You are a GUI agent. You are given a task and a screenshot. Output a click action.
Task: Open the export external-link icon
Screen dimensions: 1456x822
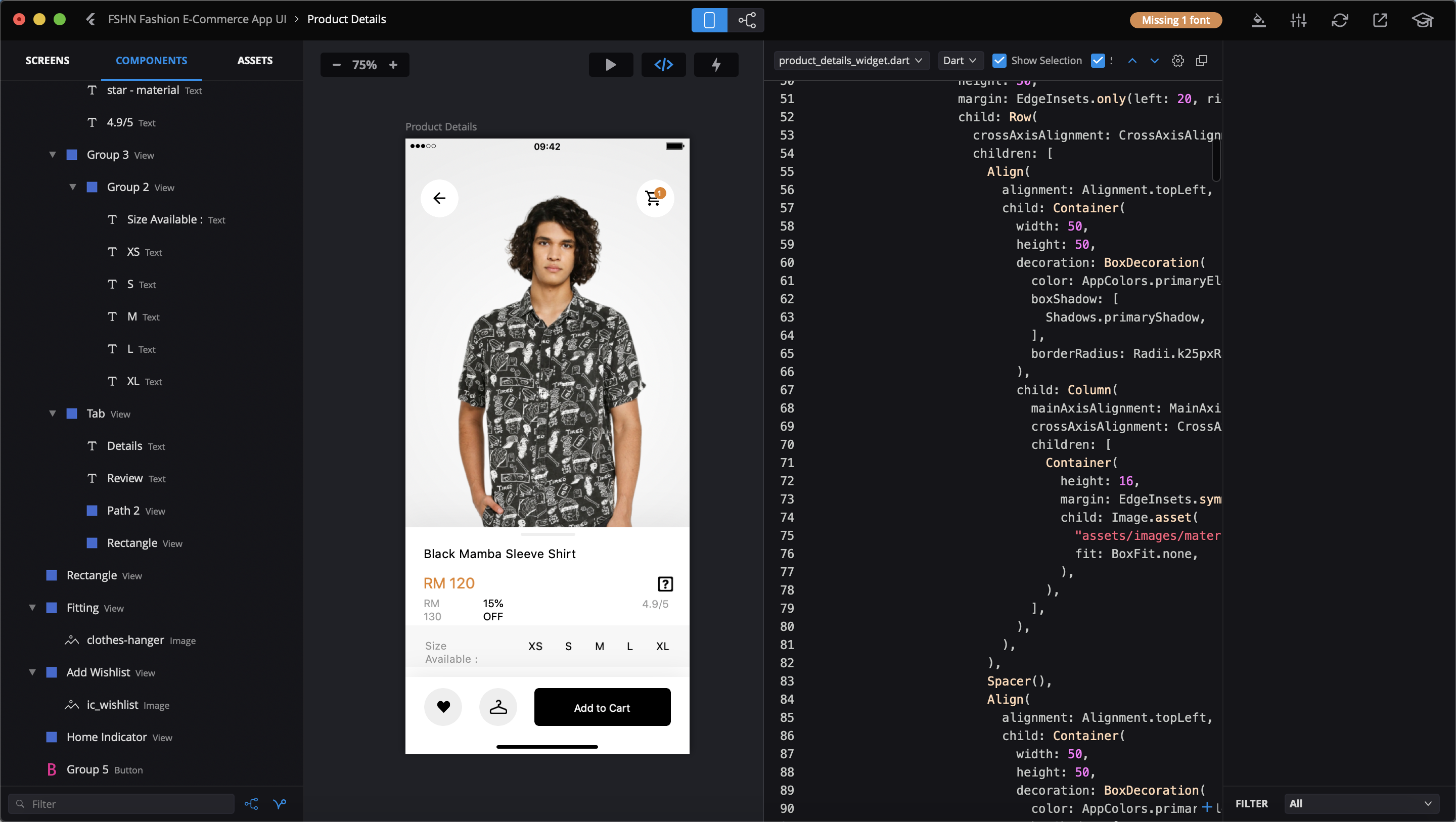pos(1380,20)
